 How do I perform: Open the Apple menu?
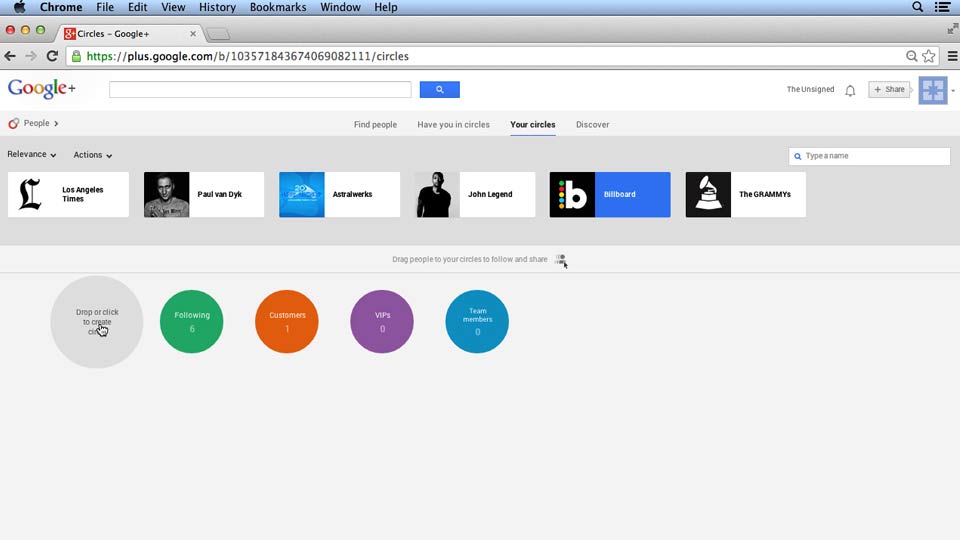click(x=20, y=7)
